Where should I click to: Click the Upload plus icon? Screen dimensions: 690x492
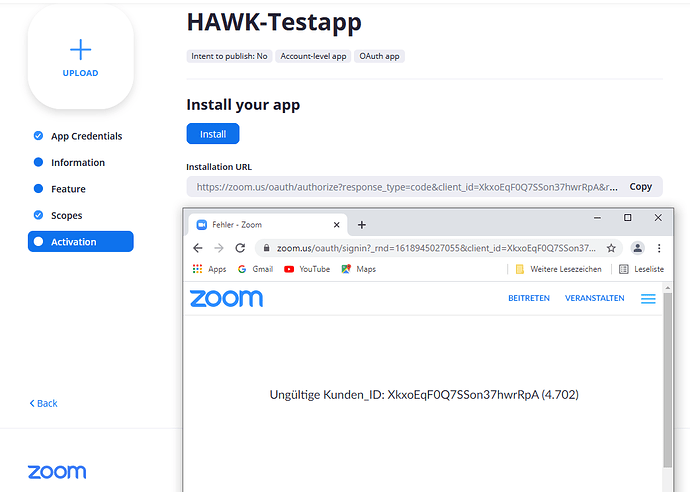(x=81, y=49)
